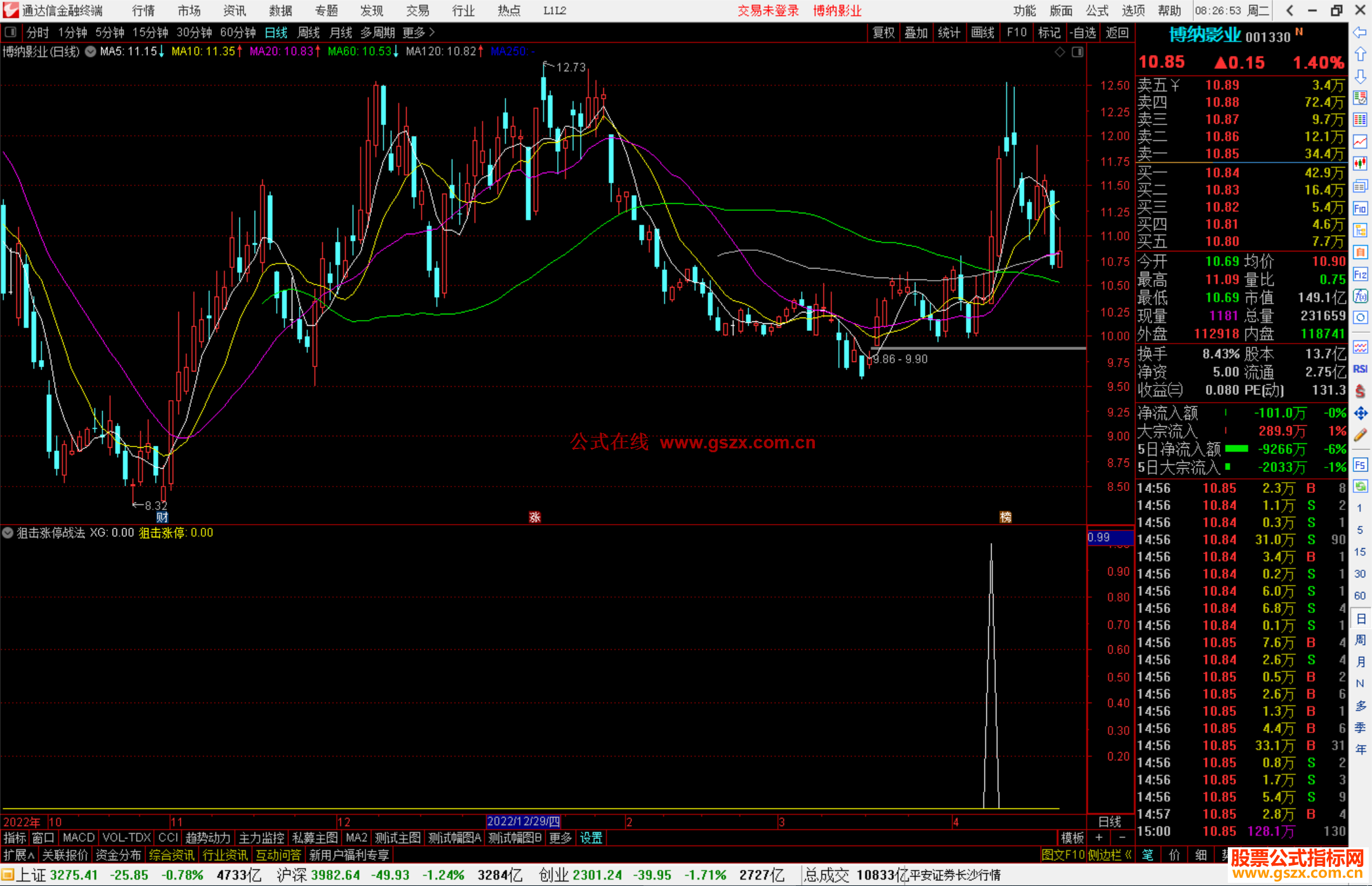Click the 返回 return button
This screenshot has width=1372, height=886.
[x=1117, y=32]
